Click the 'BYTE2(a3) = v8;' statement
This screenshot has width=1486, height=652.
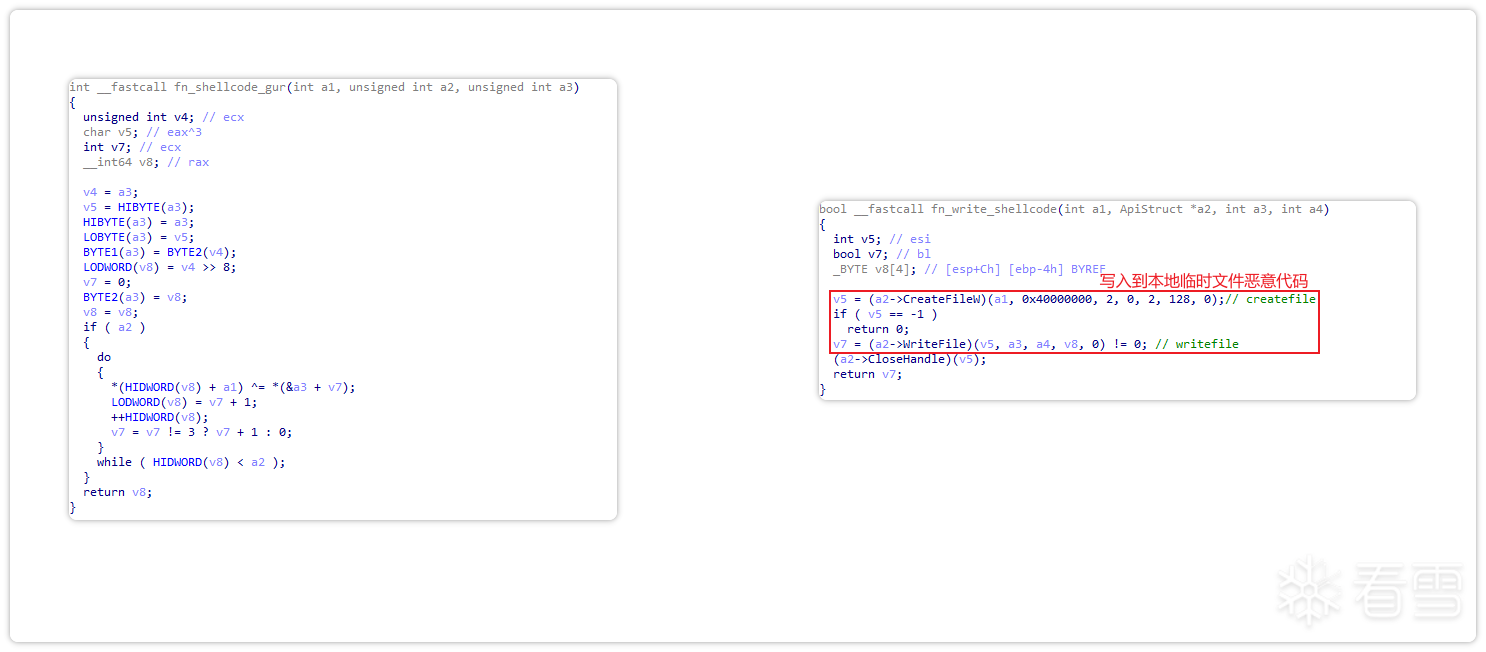(x=135, y=297)
